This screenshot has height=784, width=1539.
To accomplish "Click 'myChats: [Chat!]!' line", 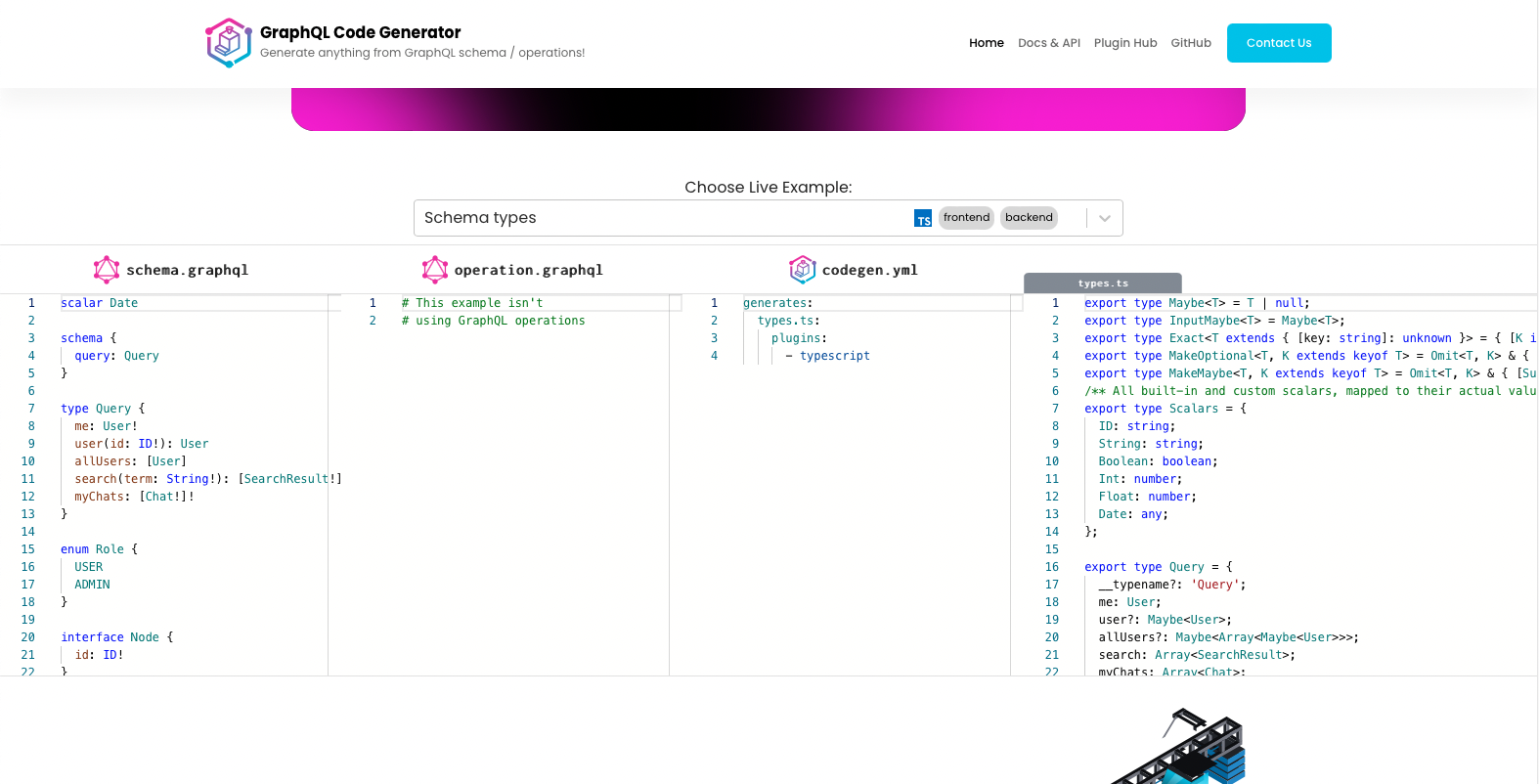I will [135, 497].
